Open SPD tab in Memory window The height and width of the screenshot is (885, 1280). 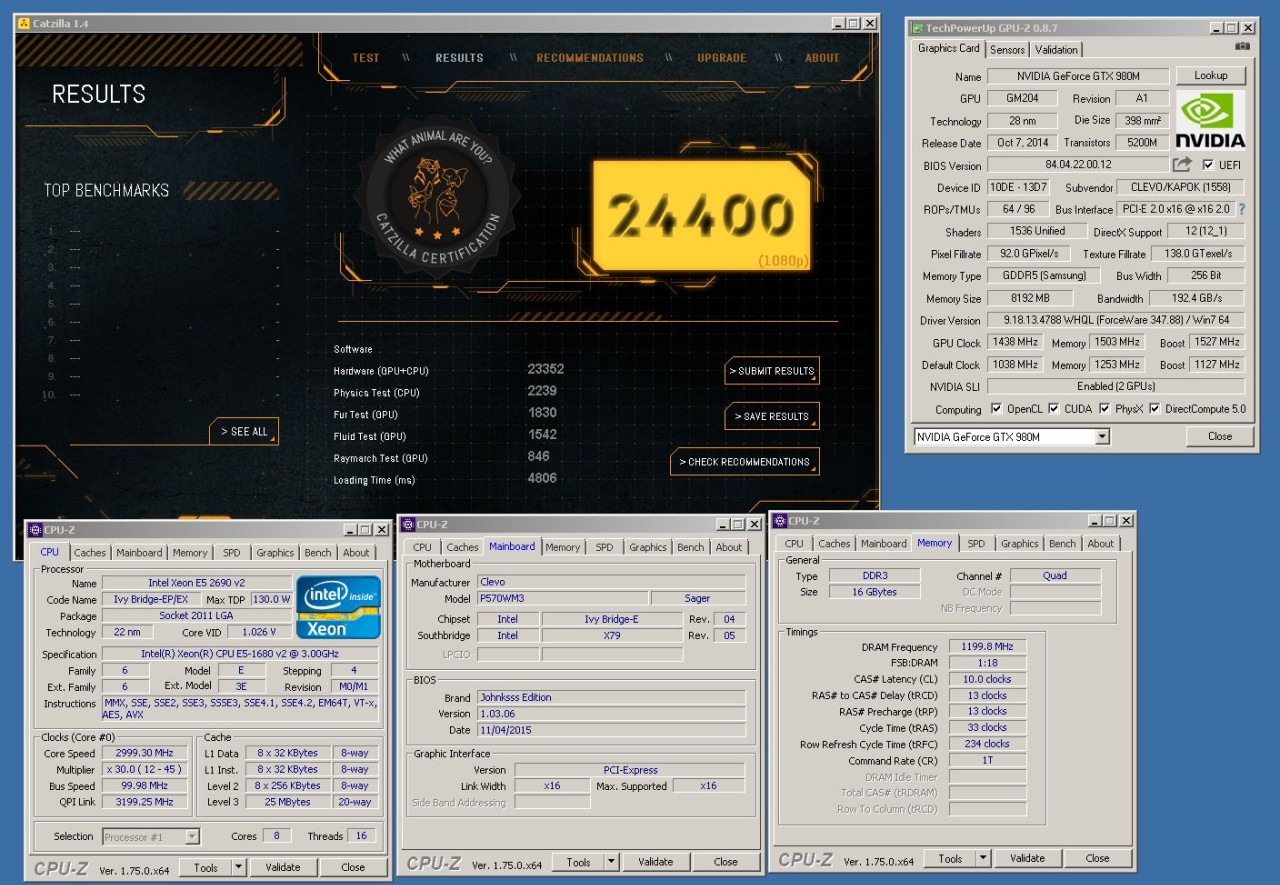pyautogui.click(x=976, y=543)
